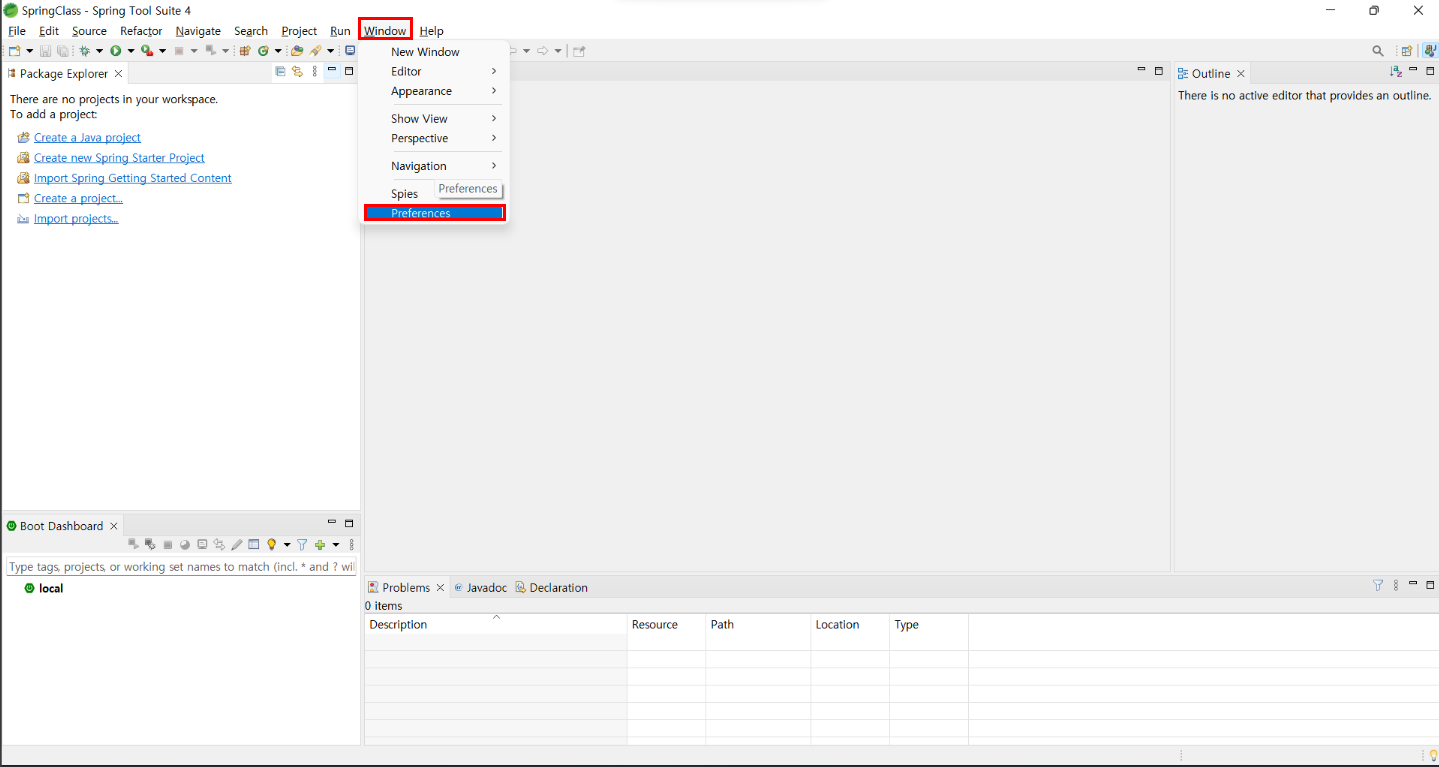Click the Sort alphabetically icon in Outline
This screenshot has width=1439, height=767.
(1397, 72)
